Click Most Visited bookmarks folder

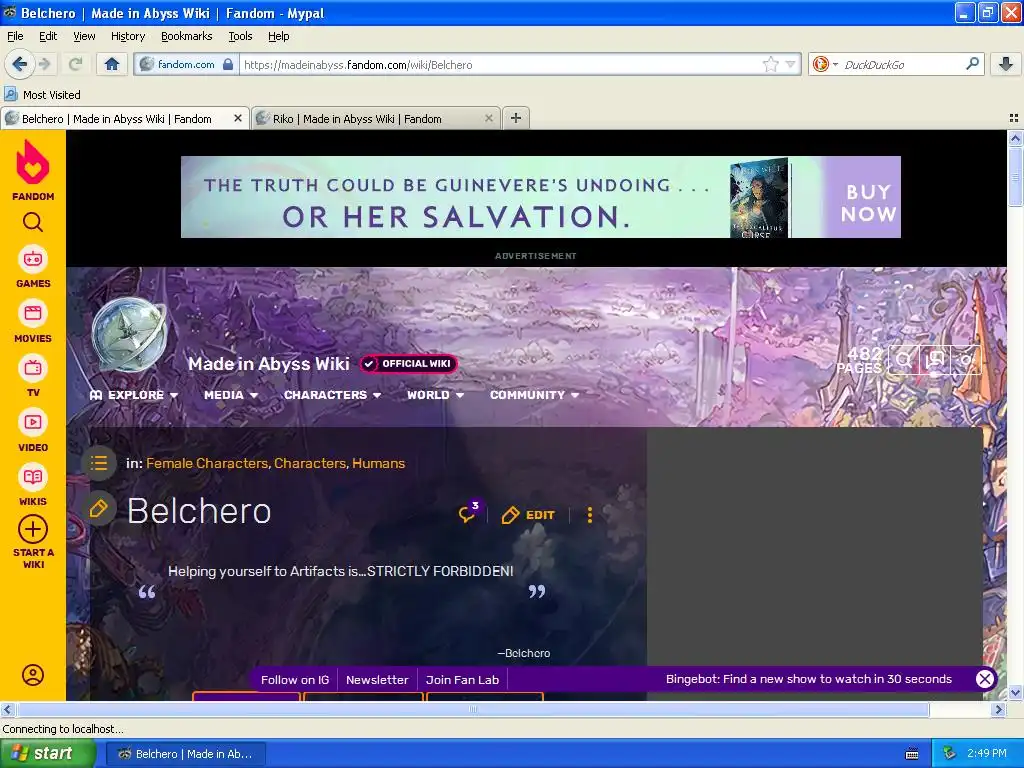point(42,95)
